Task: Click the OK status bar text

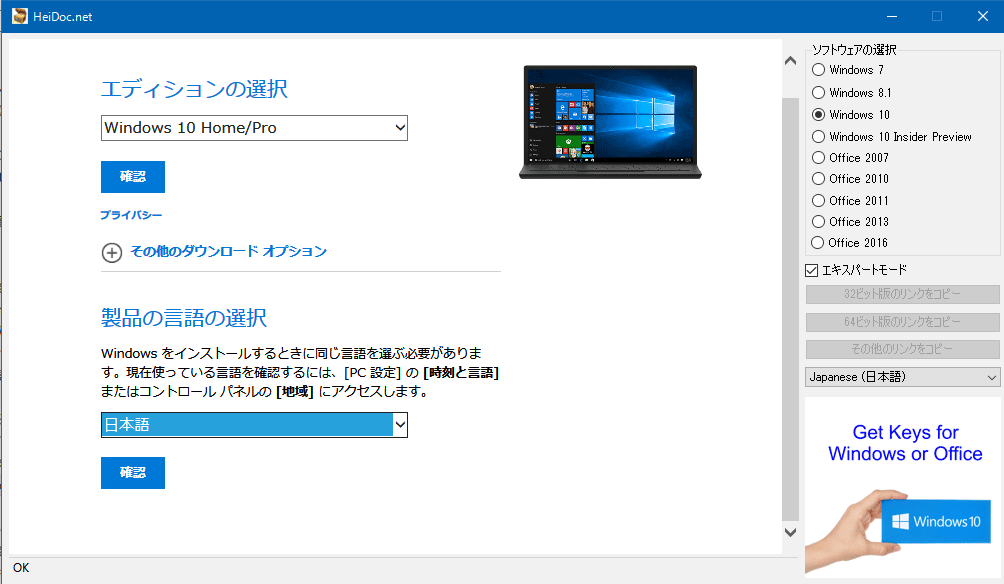Action: (x=21, y=568)
